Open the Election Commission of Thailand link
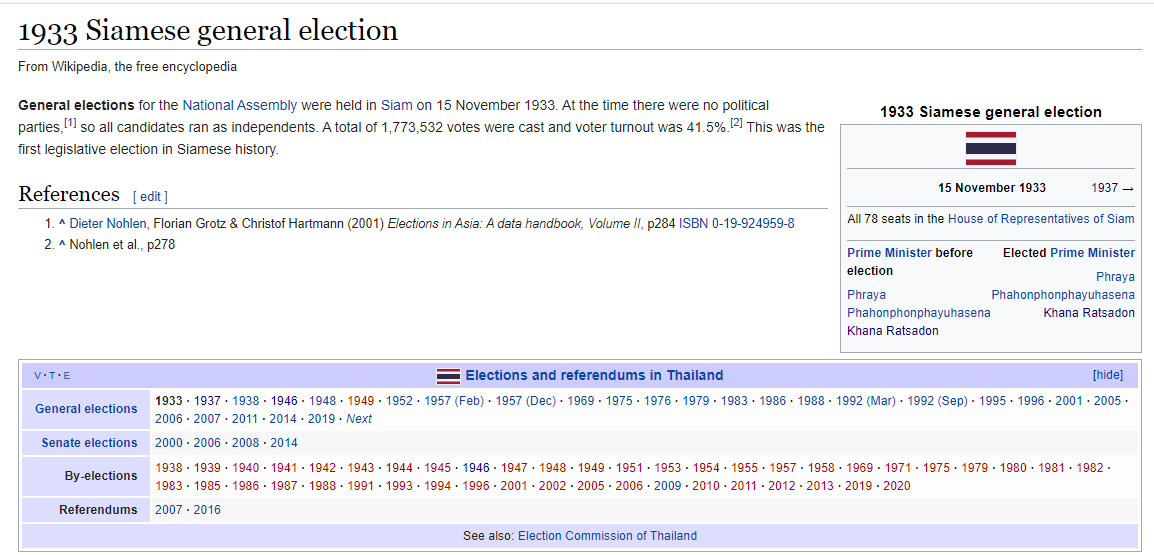Screen dimensions: 1154x555 click(607, 536)
